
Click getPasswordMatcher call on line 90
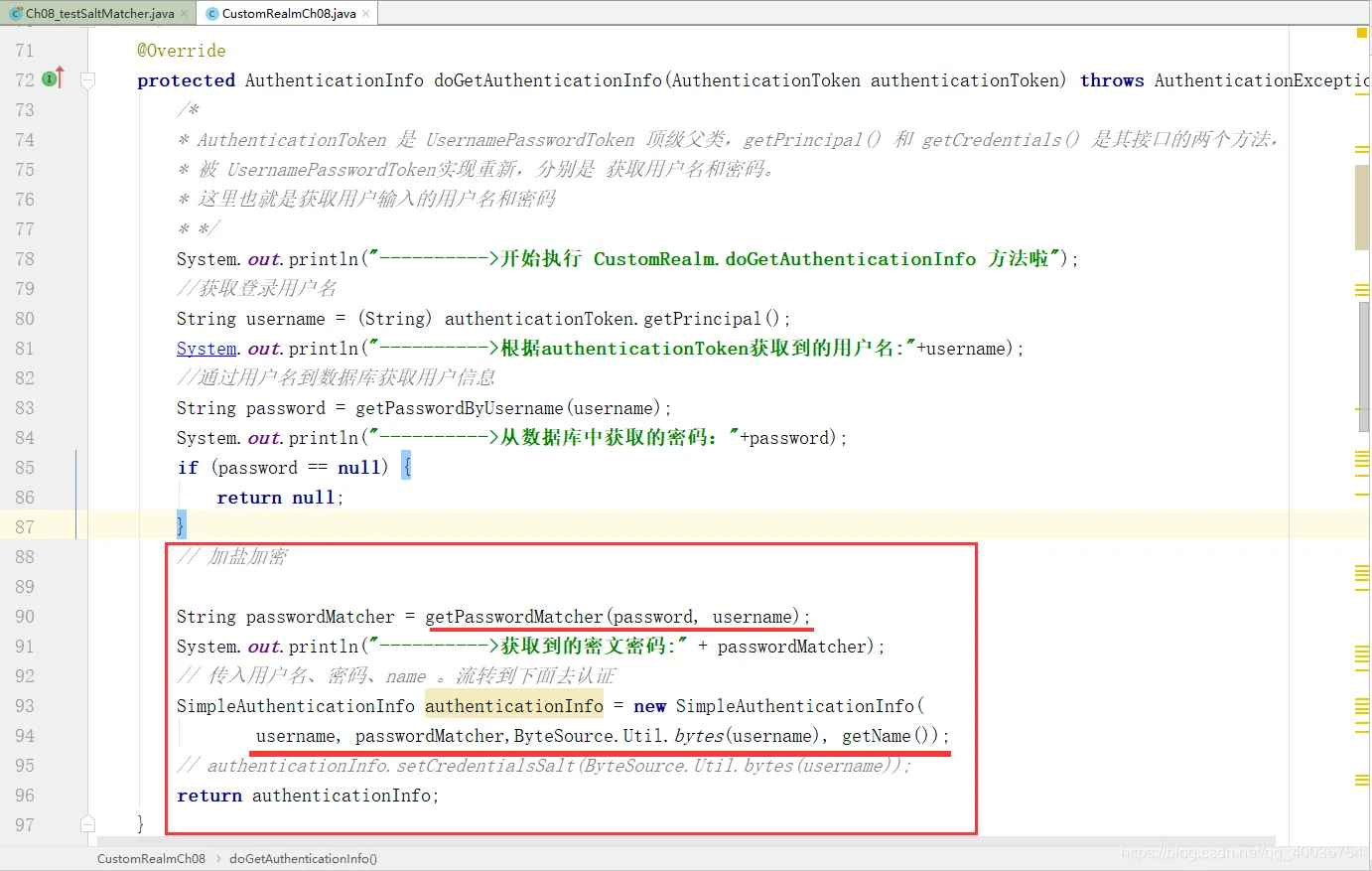pos(617,617)
